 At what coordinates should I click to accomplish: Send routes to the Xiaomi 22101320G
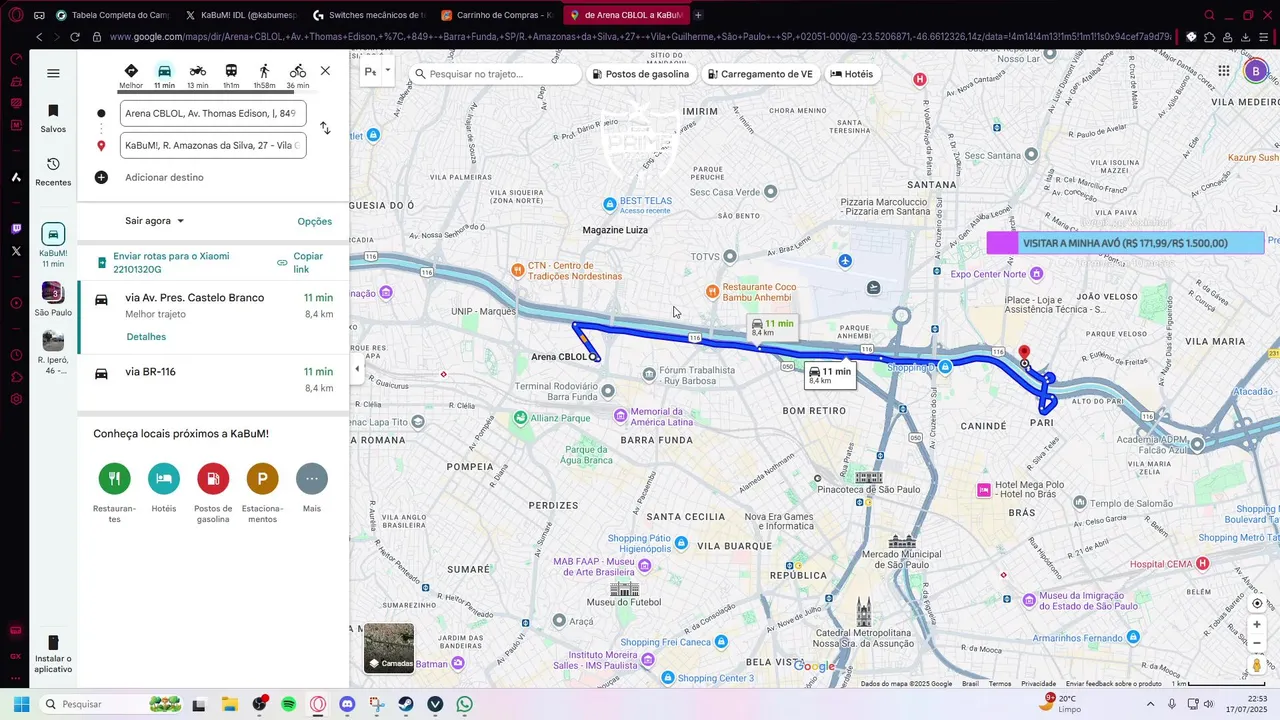pyautogui.click(x=170, y=263)
